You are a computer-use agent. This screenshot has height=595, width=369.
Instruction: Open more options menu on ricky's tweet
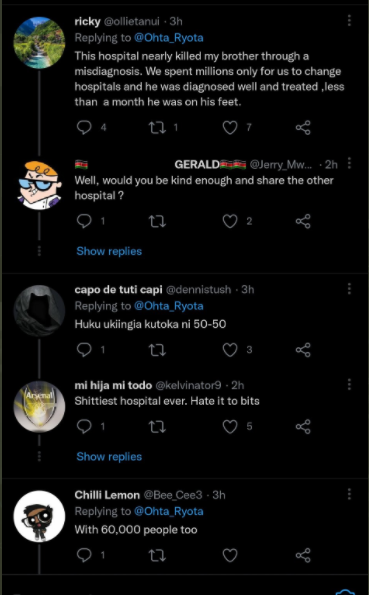(x=349, y=21)
